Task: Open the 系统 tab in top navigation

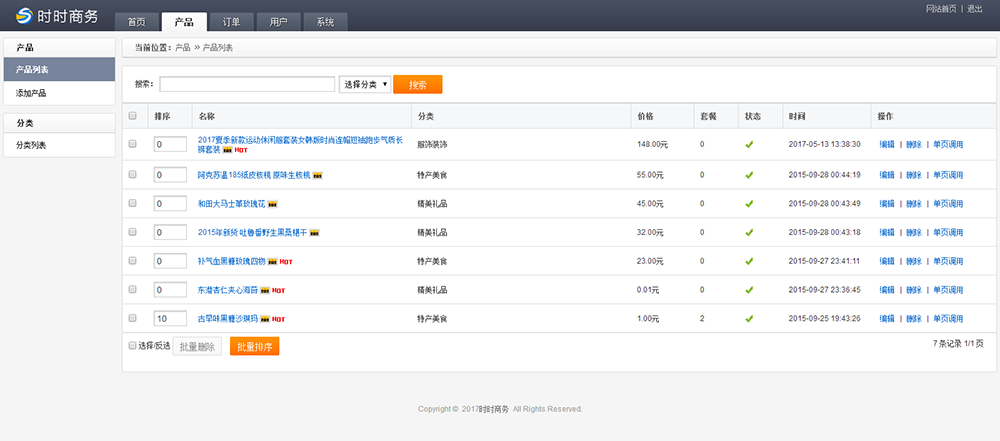Action: pyautogui.click(x=325, y=22)
